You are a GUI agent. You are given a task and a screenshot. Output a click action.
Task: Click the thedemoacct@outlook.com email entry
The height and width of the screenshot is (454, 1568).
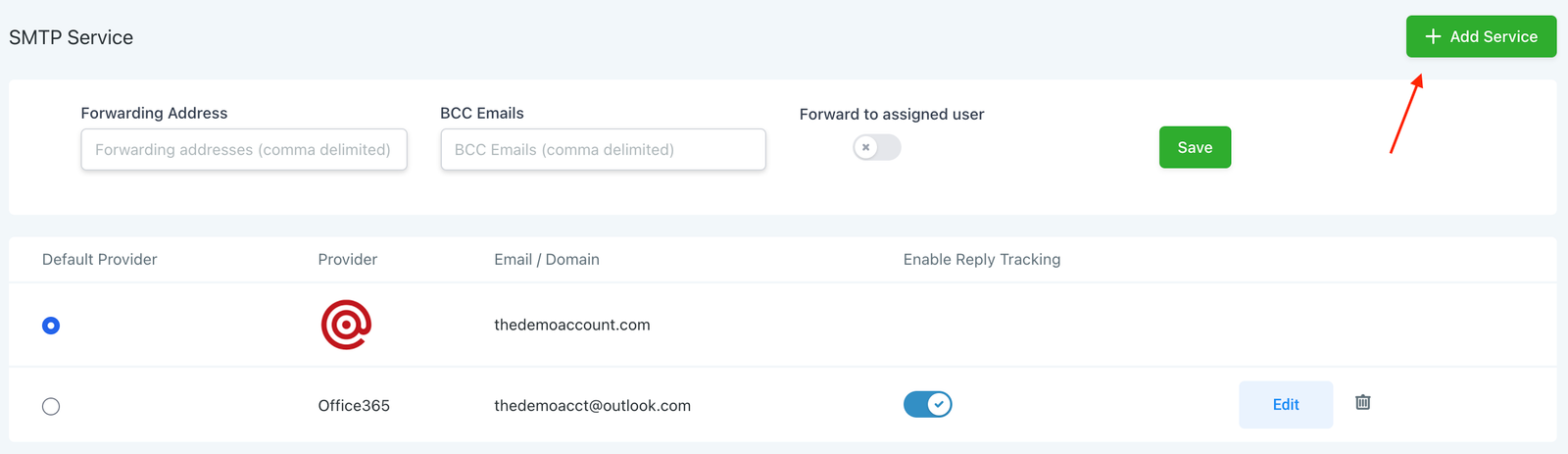(592, 405)
